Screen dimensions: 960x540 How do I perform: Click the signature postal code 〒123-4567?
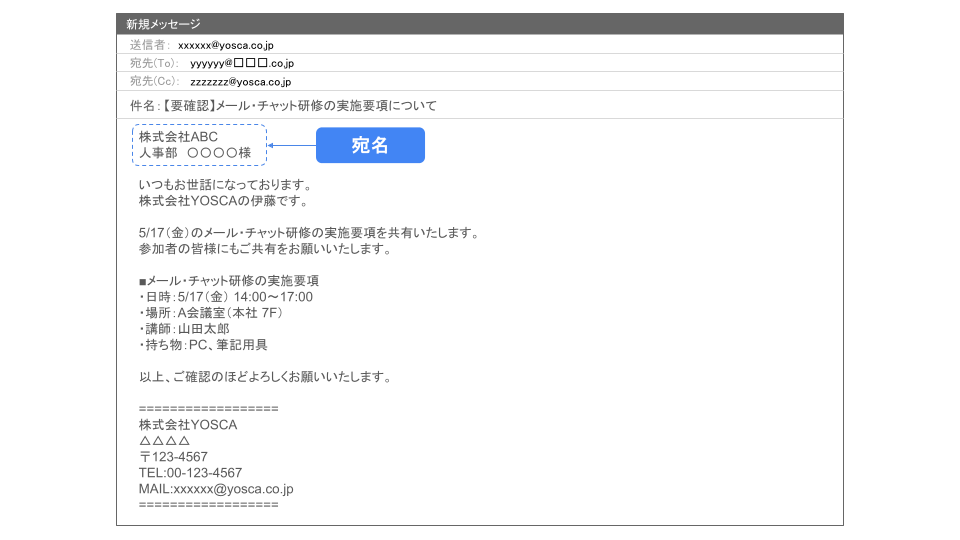pos(173,457)
